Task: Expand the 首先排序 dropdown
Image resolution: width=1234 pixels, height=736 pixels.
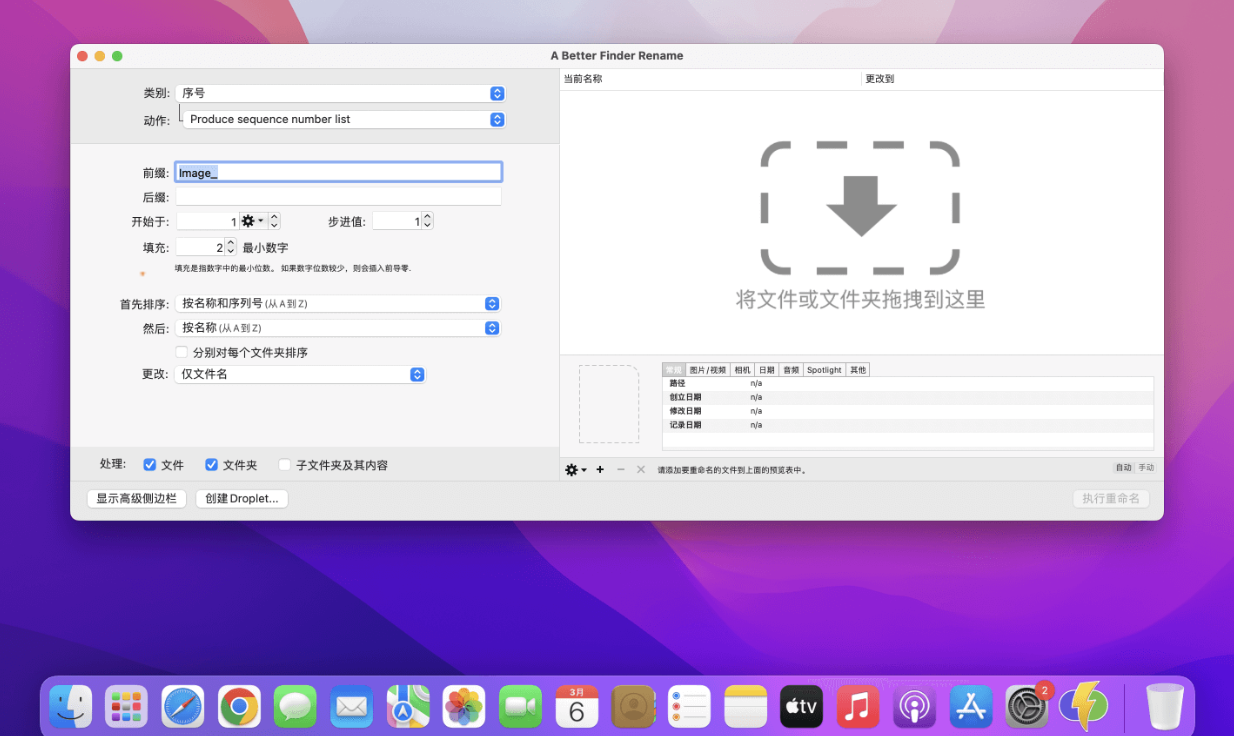Action: coord(338,304)
